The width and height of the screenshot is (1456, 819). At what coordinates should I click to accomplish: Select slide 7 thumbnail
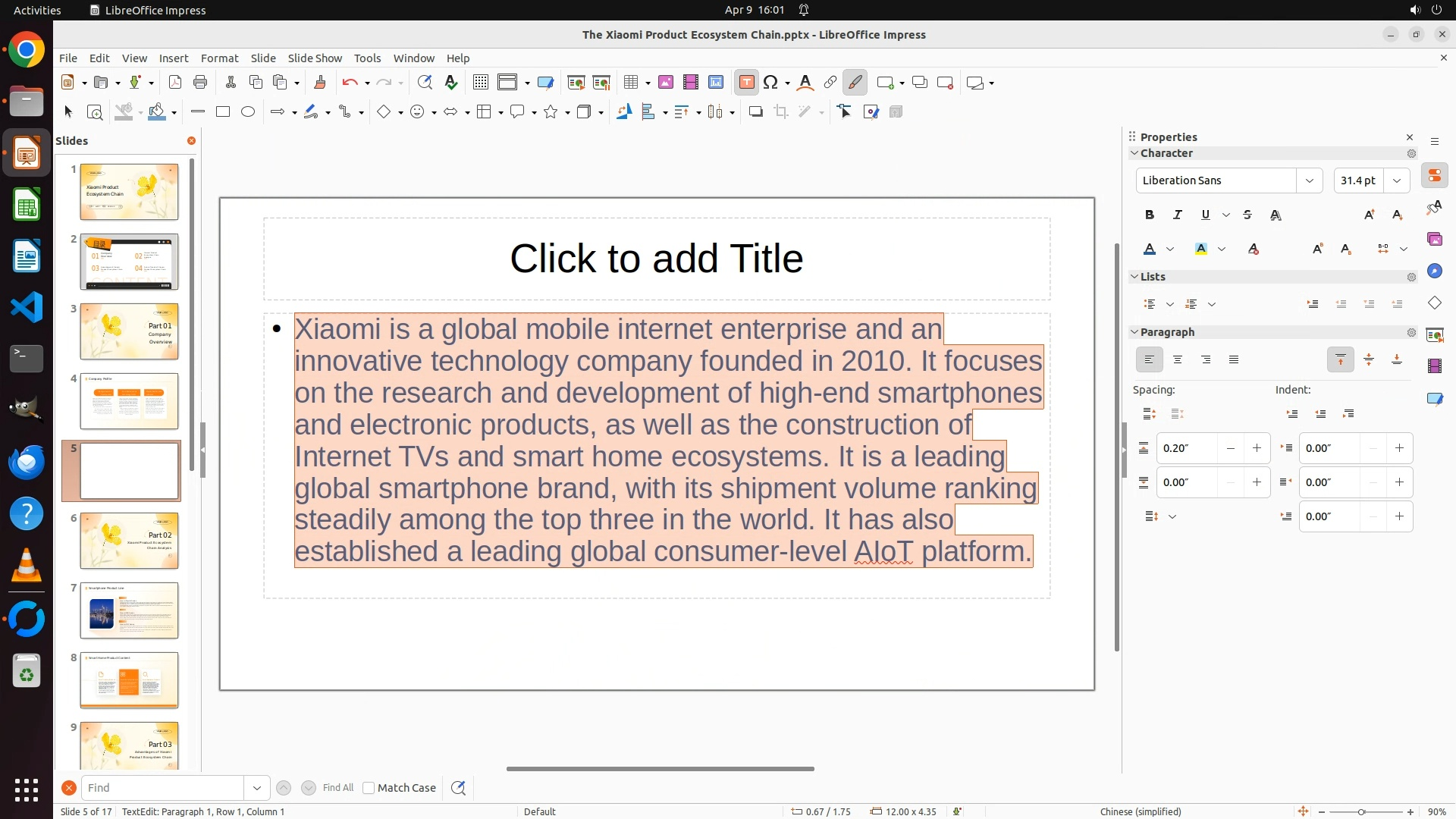click(129, 610)
